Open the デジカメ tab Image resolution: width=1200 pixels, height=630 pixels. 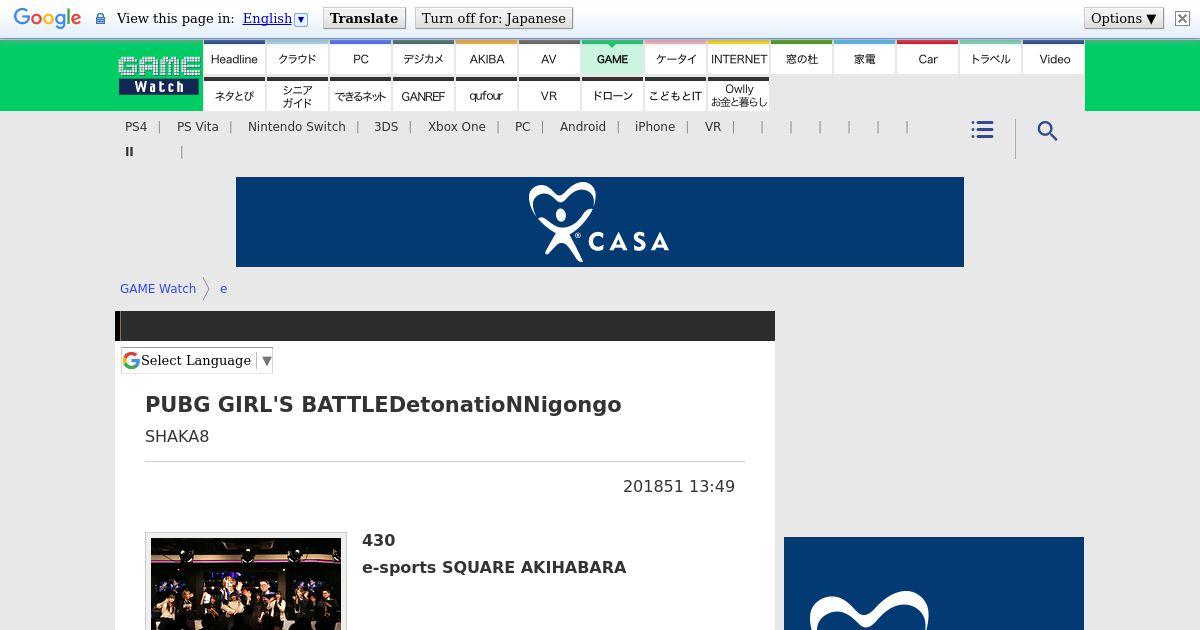(423, 59)
